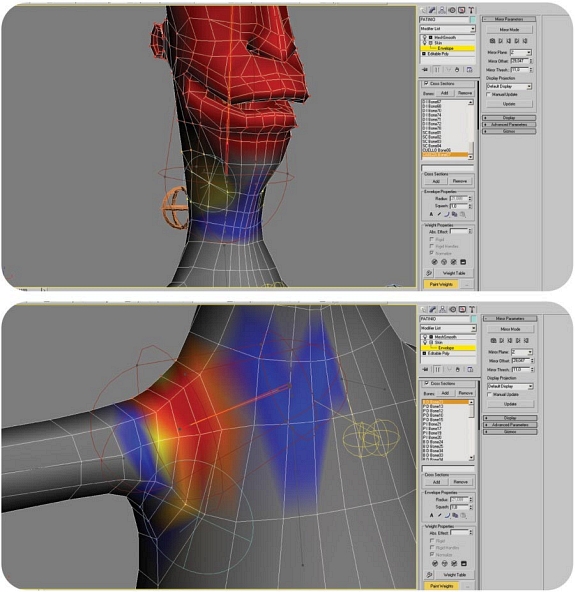
Task: Select the Utilities hammer tab in the head-view panel
Action: pos(471,10)
